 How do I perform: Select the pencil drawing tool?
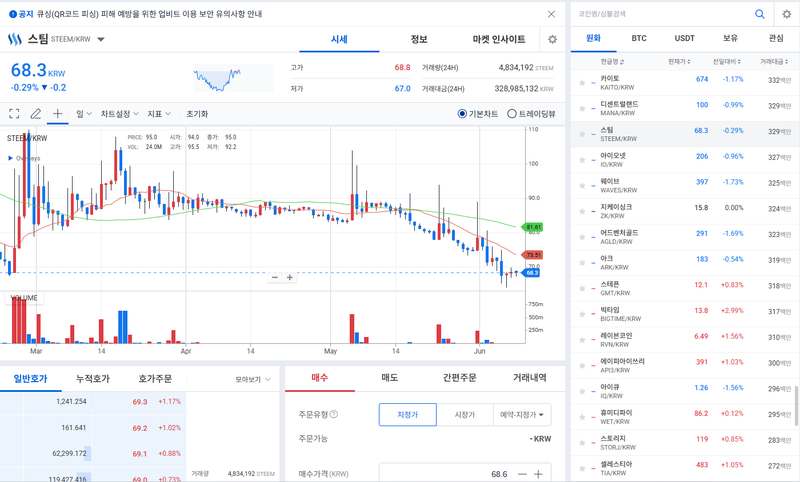pos(36,114)
